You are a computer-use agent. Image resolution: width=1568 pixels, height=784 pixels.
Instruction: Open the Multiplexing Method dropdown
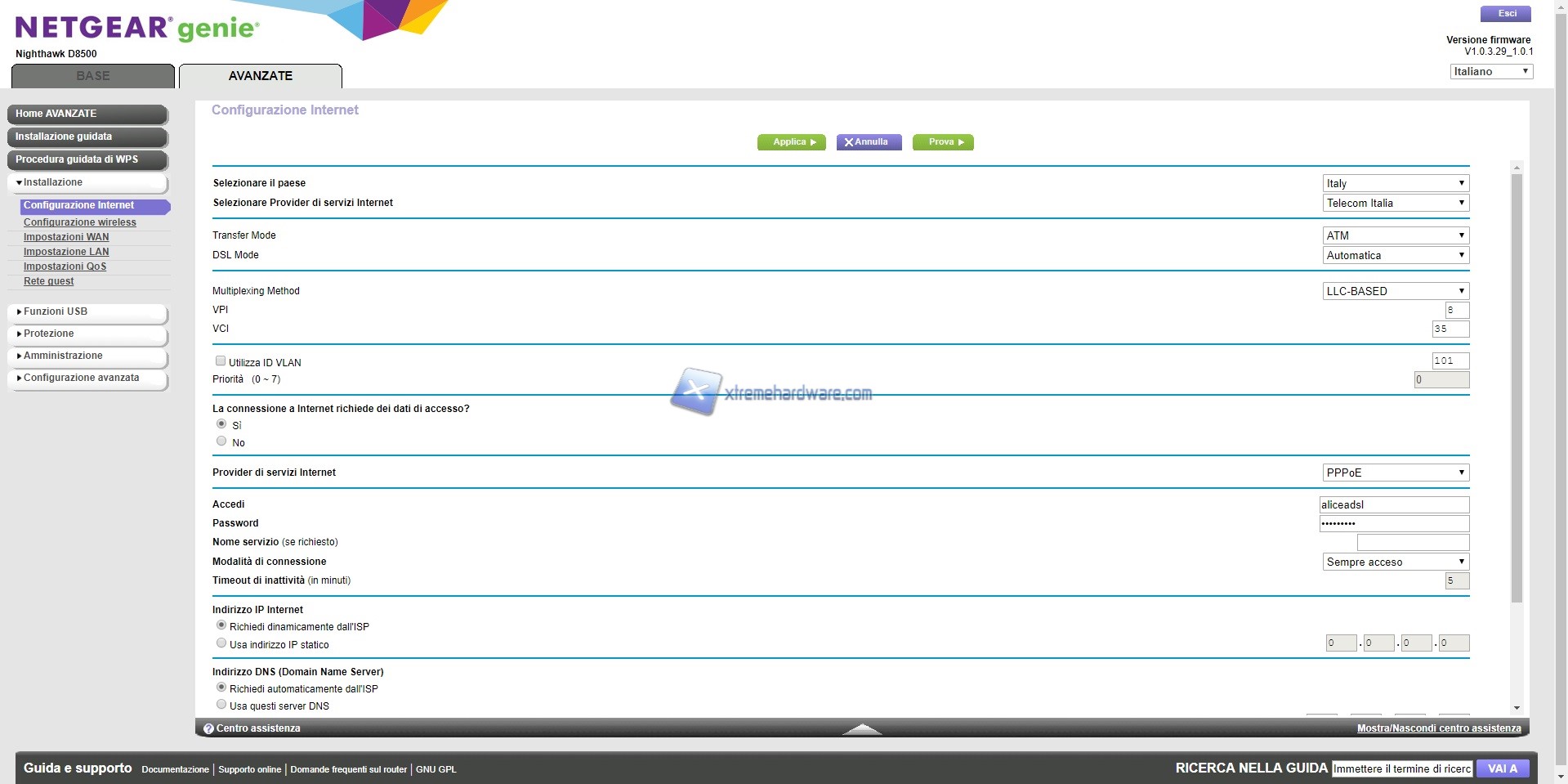click(1395, 291)
